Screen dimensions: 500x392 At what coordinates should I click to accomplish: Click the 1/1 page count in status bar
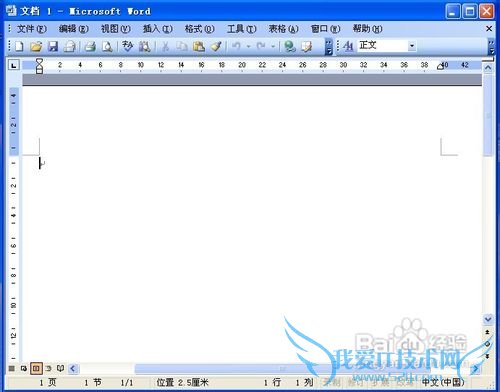click(x=127, y=382)
